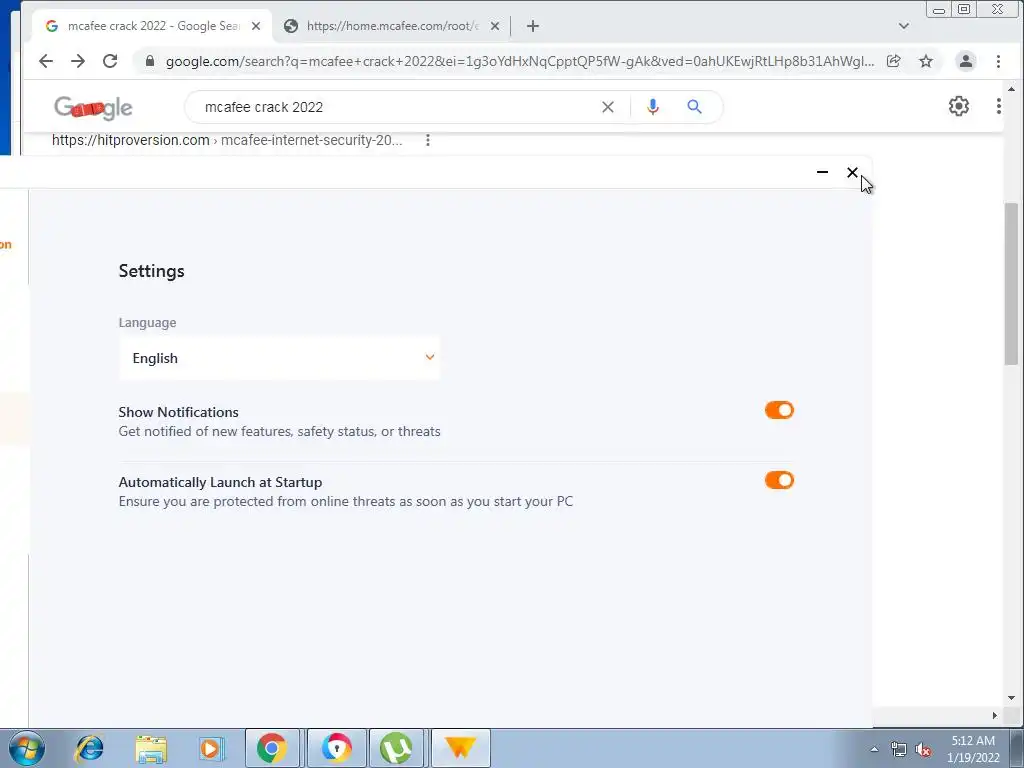Toggle the Show Notifications switch

click(779, 410)
